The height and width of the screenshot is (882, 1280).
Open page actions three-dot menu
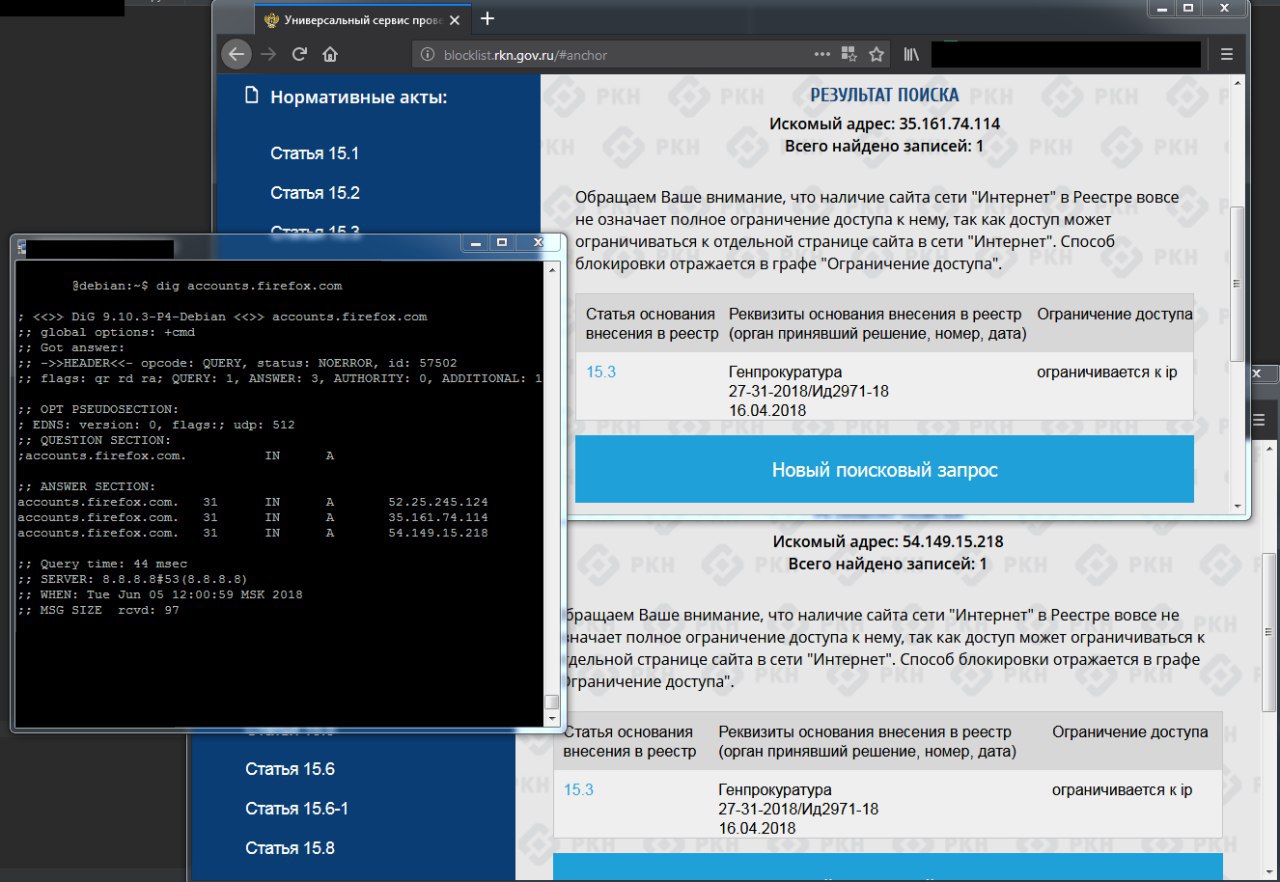click(822, 54)
